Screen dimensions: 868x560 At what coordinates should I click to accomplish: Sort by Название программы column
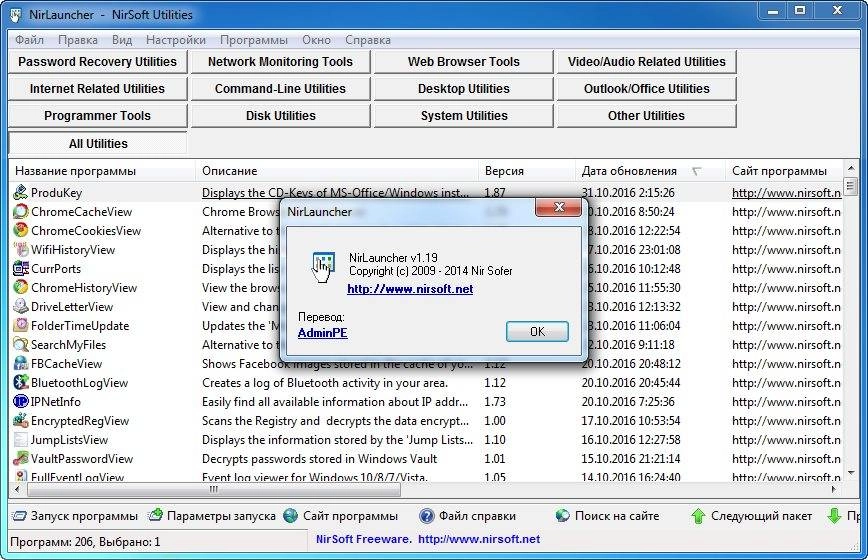102,171
